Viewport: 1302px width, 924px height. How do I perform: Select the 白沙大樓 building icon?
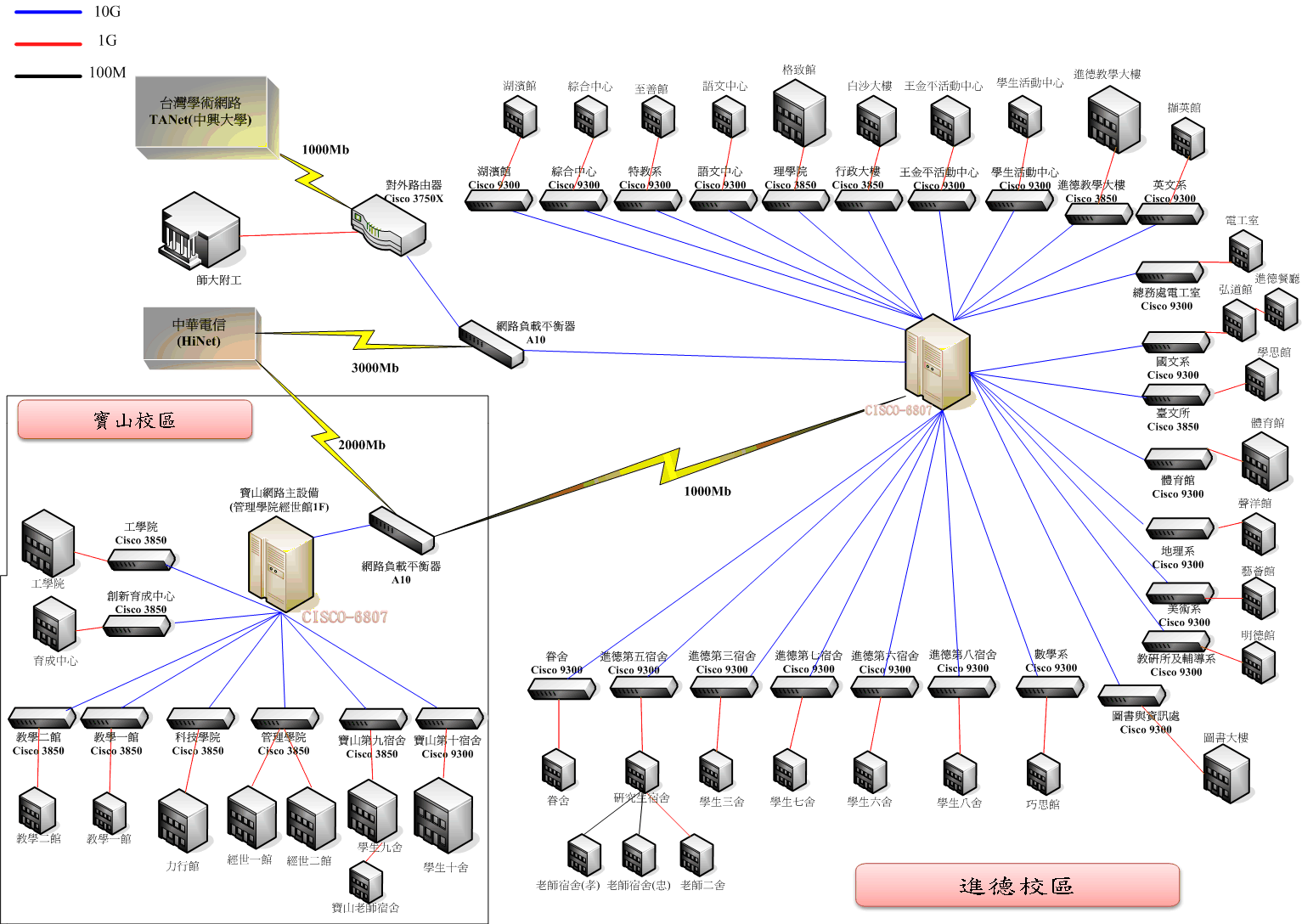(876, 121)
